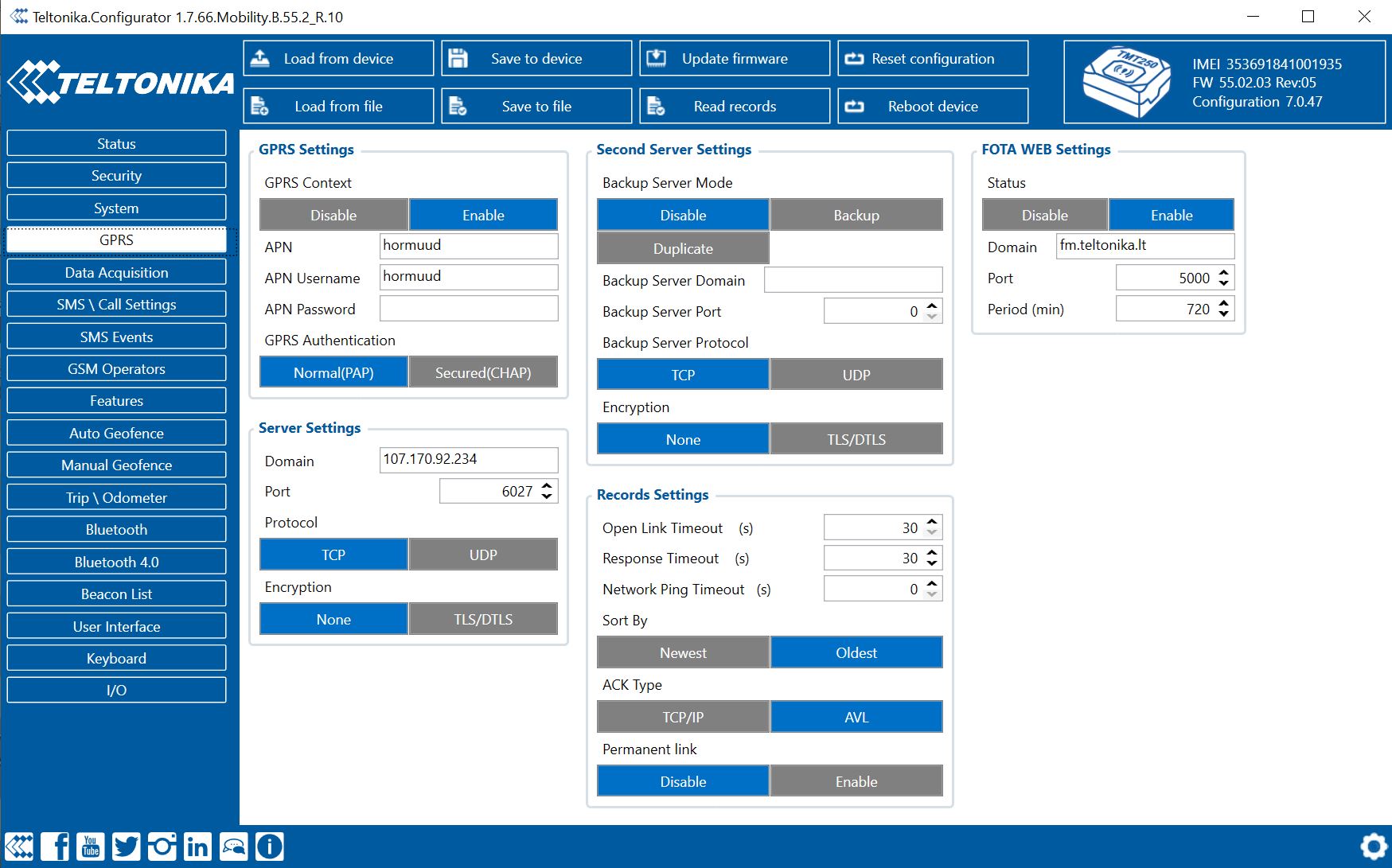Image resolution: width=1392 pixels, height=868 pixels.
Task: Open the Facebook icon link
Action: 55,847
